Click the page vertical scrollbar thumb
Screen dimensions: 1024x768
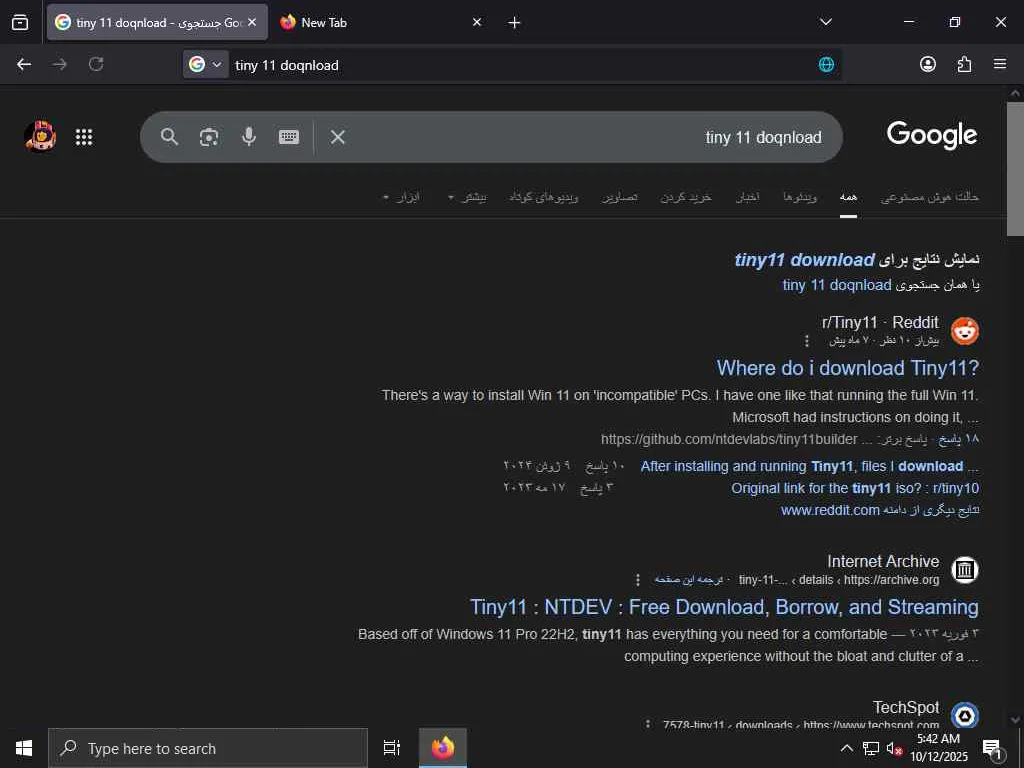(x=1015, y=168)
